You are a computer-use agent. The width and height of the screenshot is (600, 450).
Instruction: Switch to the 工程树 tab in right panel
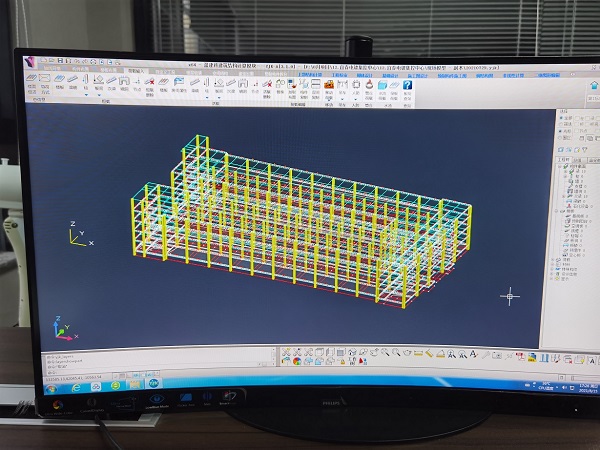(x=564, y=157)
